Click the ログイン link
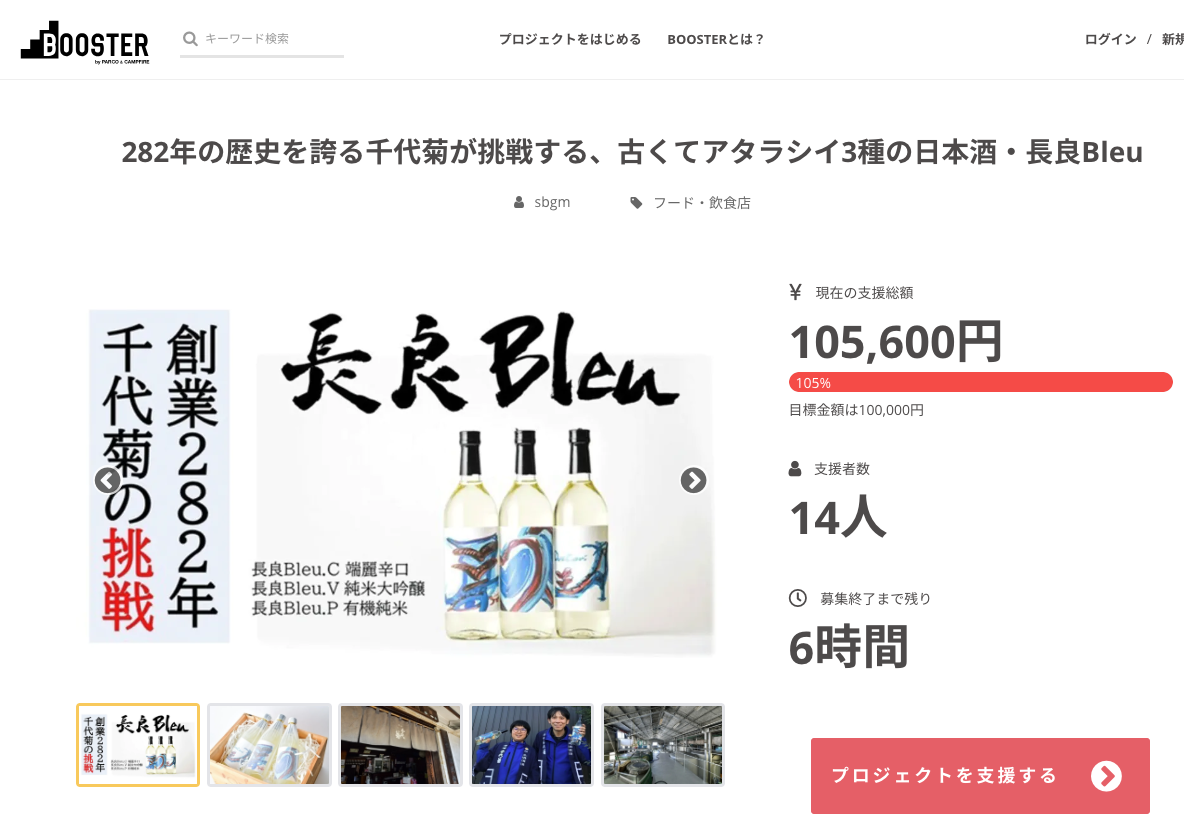 pos(1110,39)
